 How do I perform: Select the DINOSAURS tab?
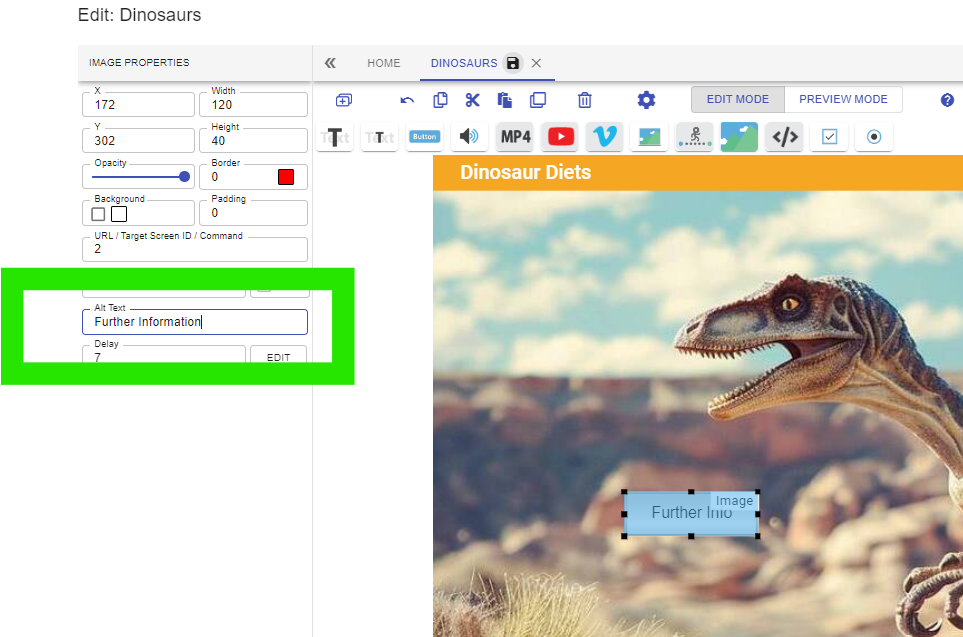(464, 63)
